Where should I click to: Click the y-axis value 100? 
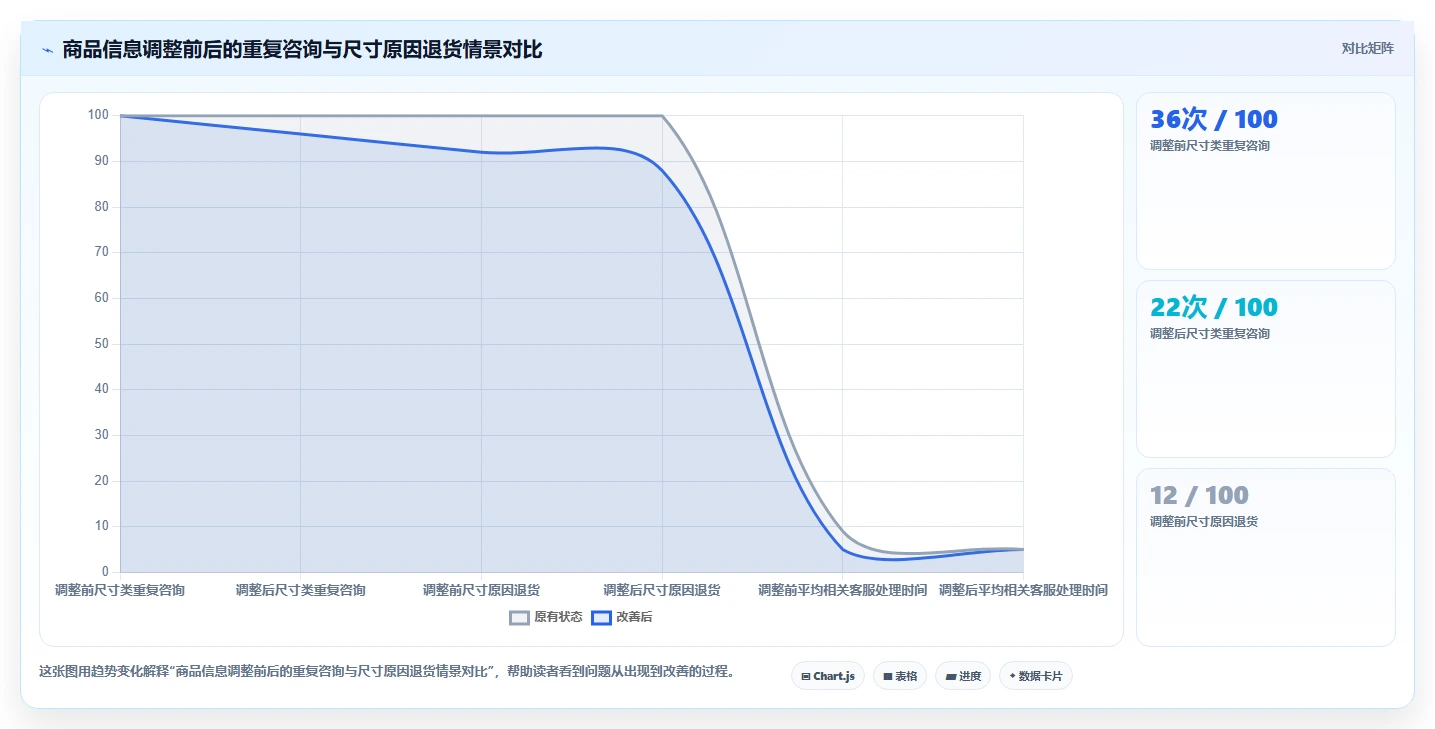98,115
